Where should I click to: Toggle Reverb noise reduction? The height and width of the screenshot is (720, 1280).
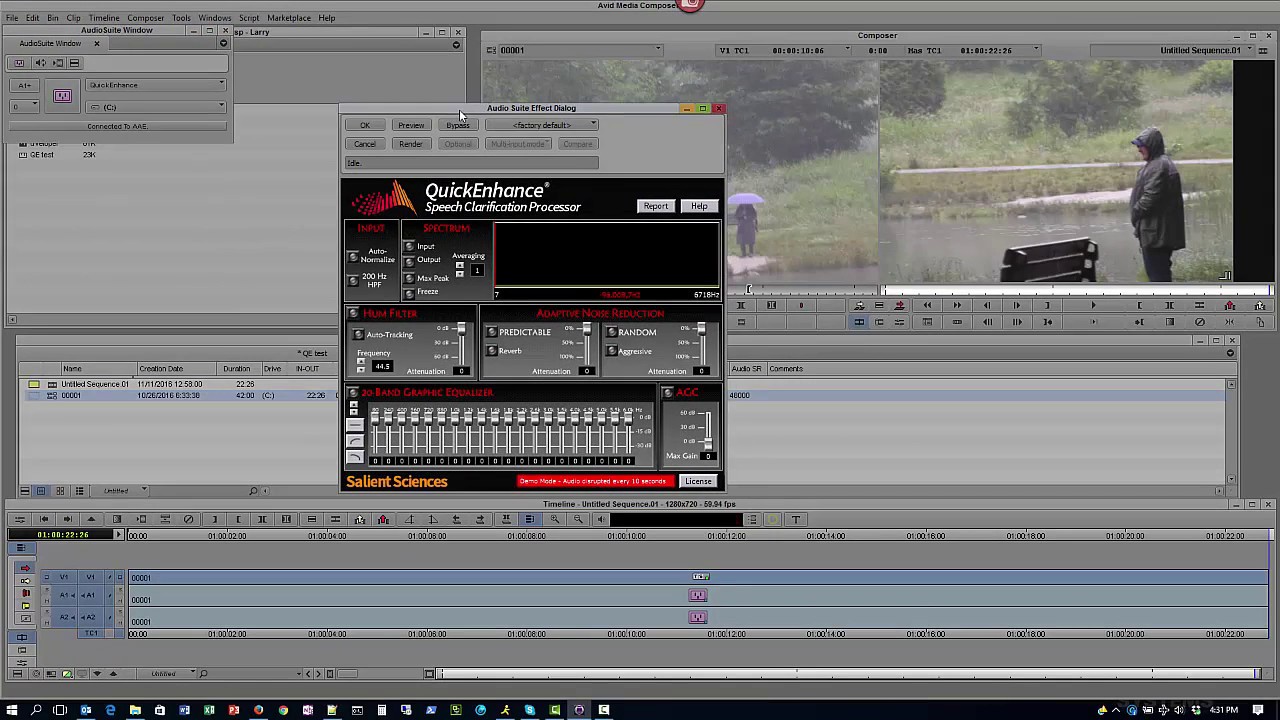click(492, 351)
